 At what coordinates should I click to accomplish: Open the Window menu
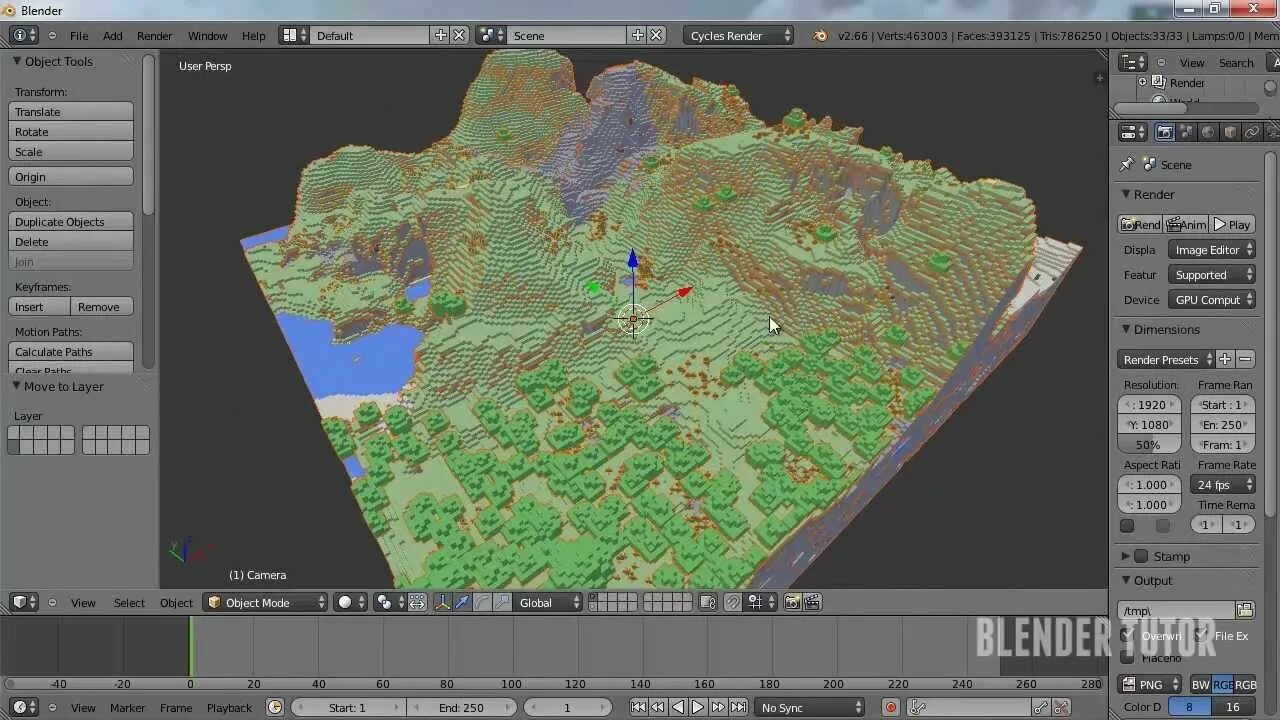[207, 35]
